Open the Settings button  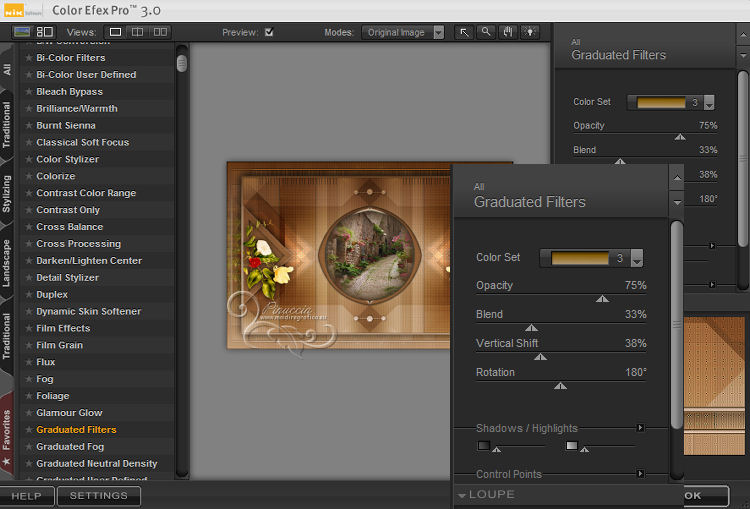98,496
